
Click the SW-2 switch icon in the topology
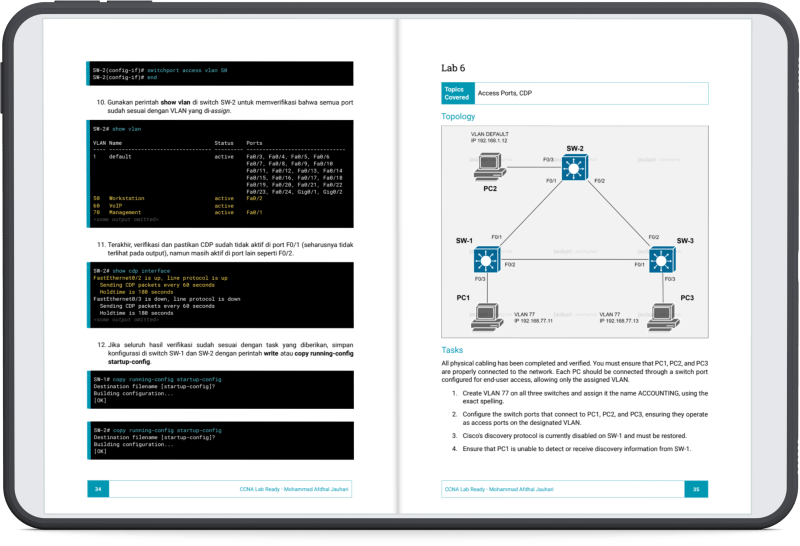pos(574,169)
